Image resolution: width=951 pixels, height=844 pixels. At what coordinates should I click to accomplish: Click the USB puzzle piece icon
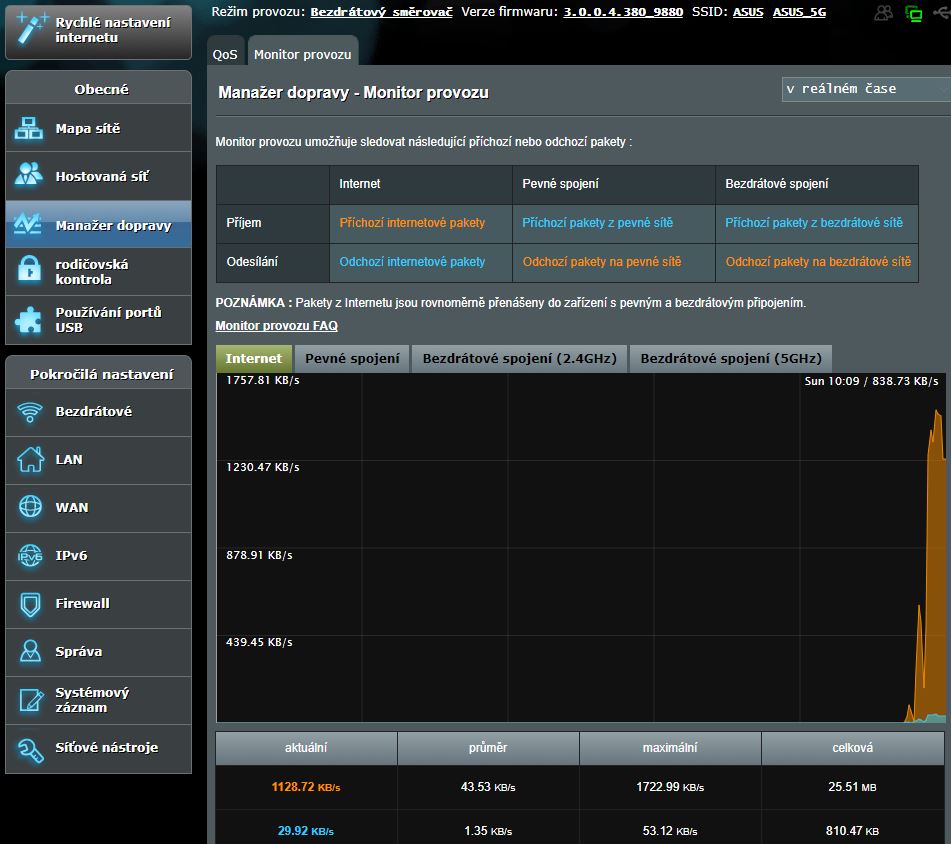pos(29,320)
